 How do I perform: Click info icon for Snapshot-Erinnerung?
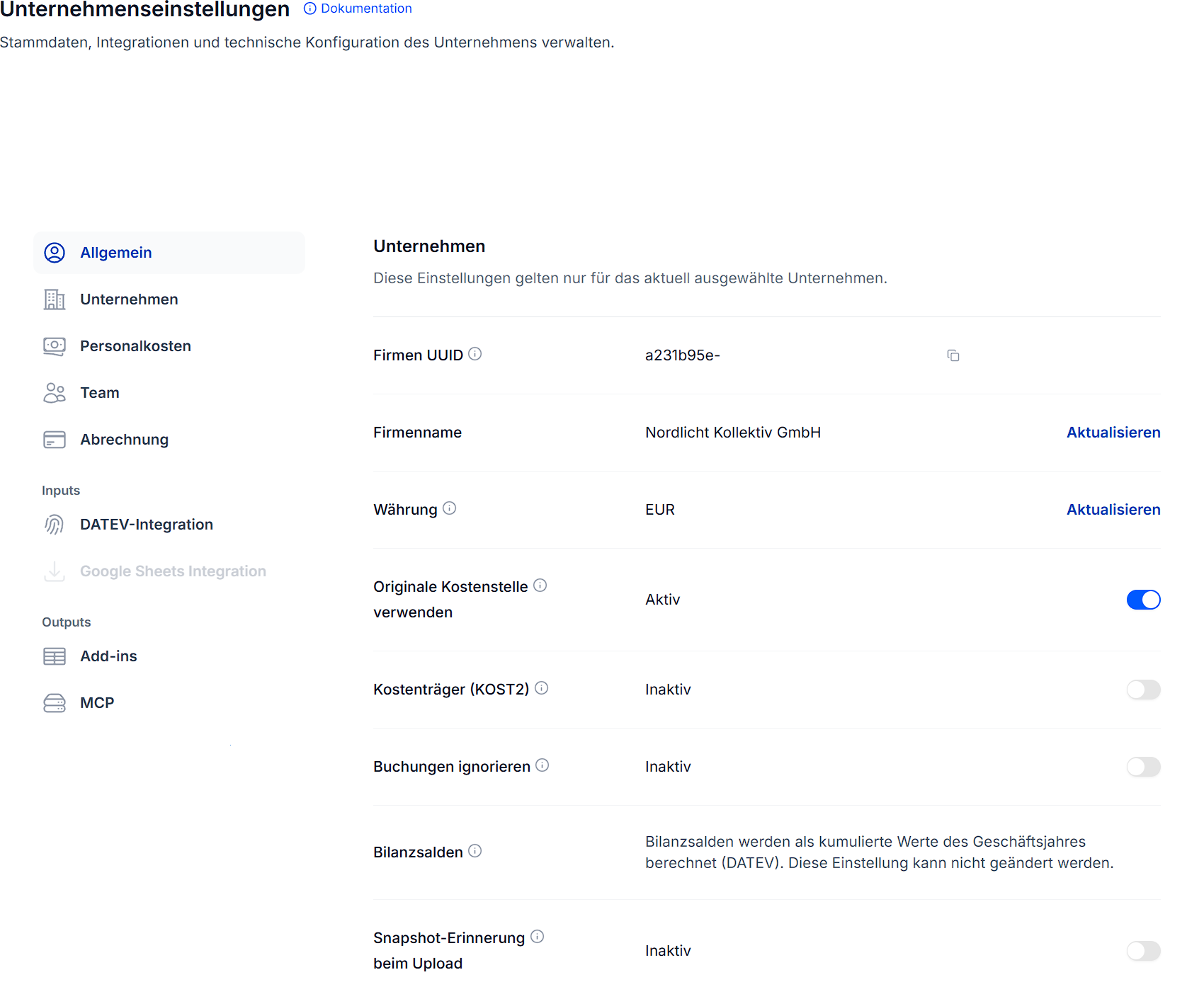click(538, 937)
